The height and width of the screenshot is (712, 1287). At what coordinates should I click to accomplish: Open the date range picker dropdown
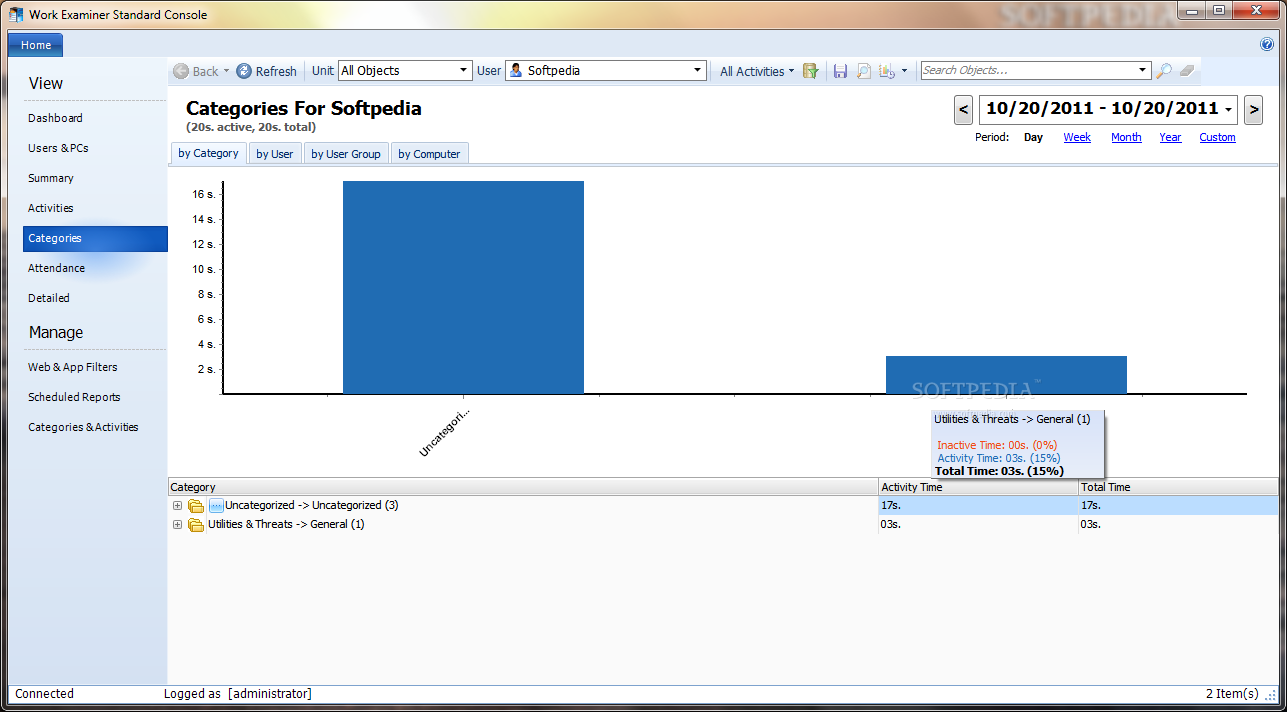click(x=1228, y=109)
